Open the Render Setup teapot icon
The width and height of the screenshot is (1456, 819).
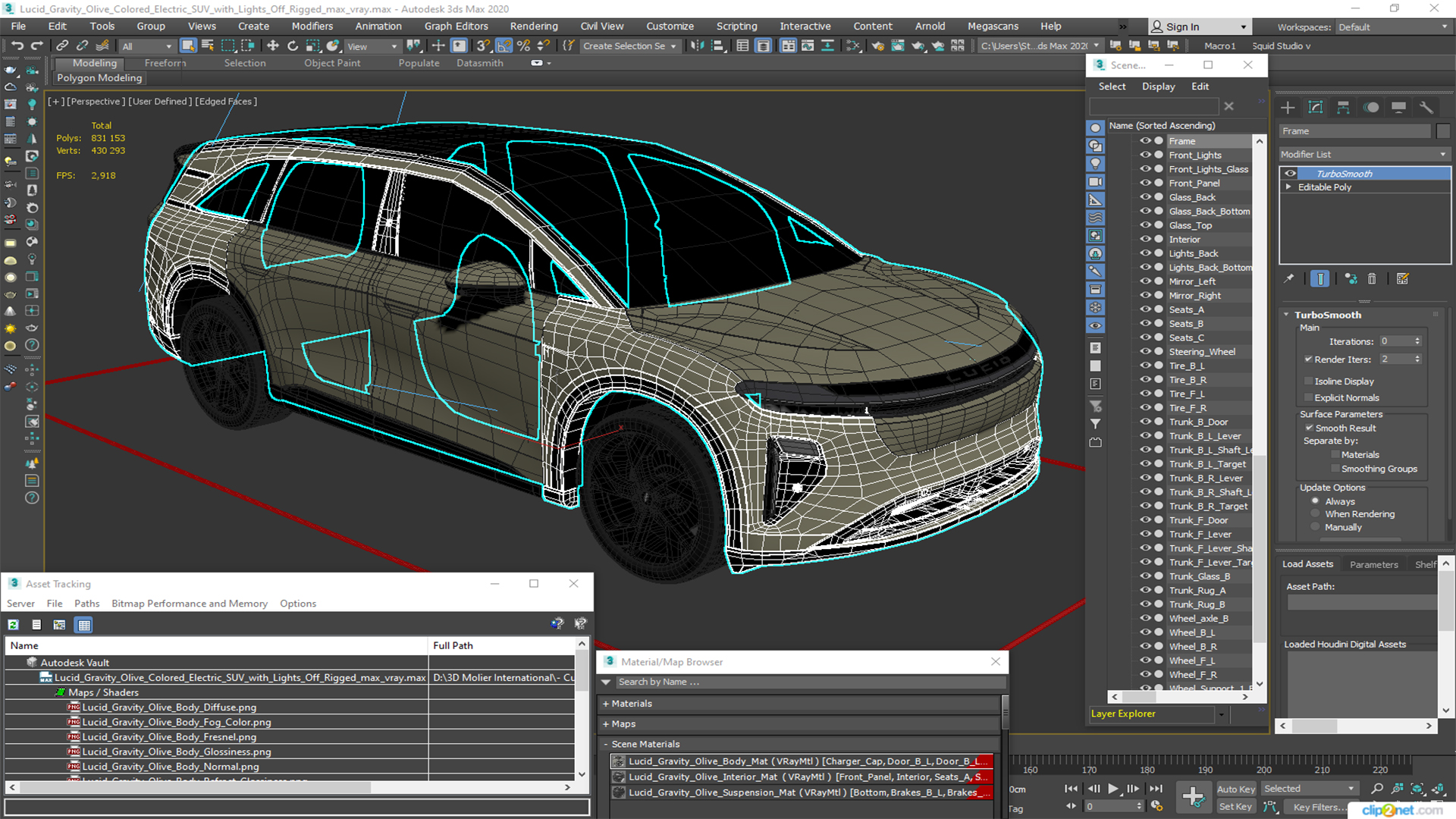(x=878, y=46)
